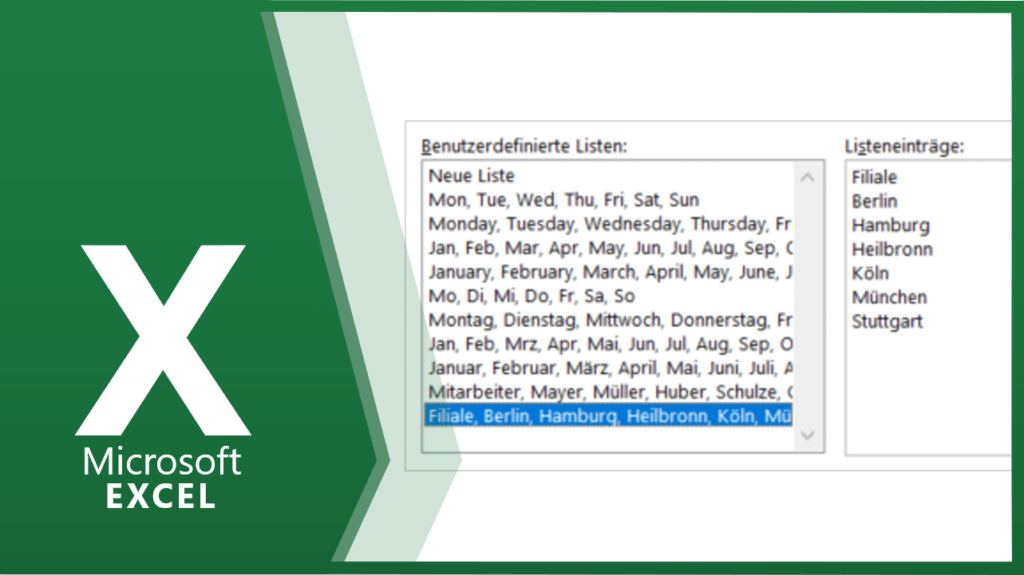Click 'München' in list entries

tap(889, 297)
